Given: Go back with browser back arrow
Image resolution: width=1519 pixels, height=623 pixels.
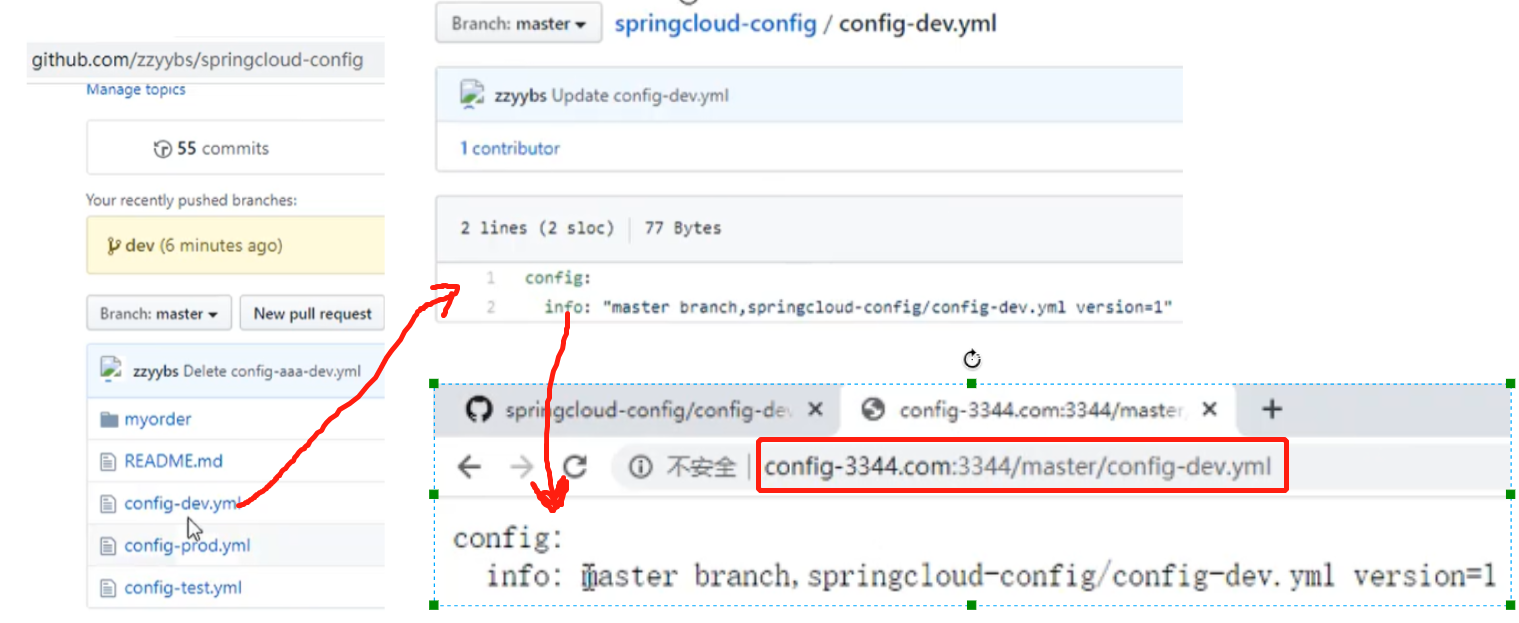Looking at the screenshot, I should point(469,466).
